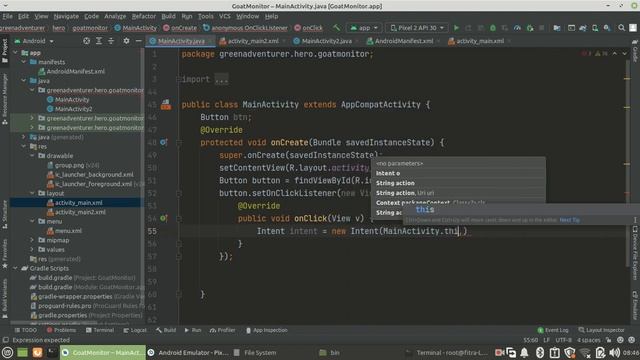
Task: Collapse the drawable folder
Action: tap(32, 156)
